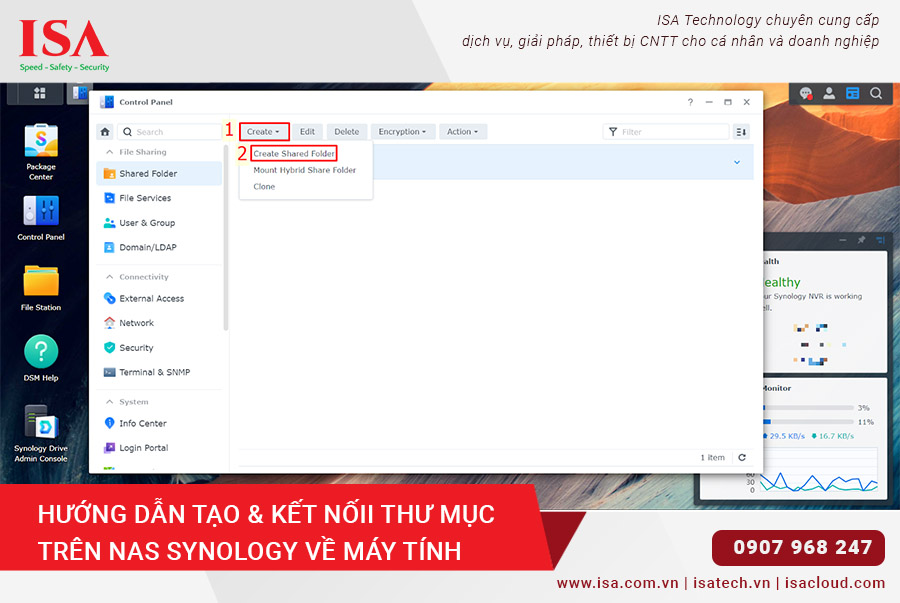Viewport: 900px width, 603px height.
Task: Open File Services settings
Action: coord(159,198)
